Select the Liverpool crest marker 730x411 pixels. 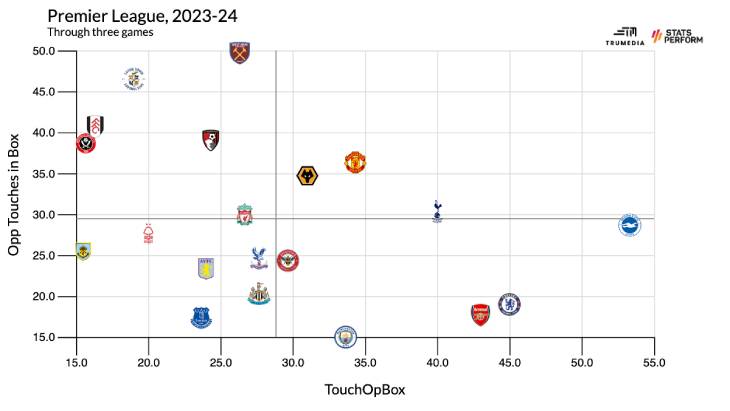coord(245,214)
